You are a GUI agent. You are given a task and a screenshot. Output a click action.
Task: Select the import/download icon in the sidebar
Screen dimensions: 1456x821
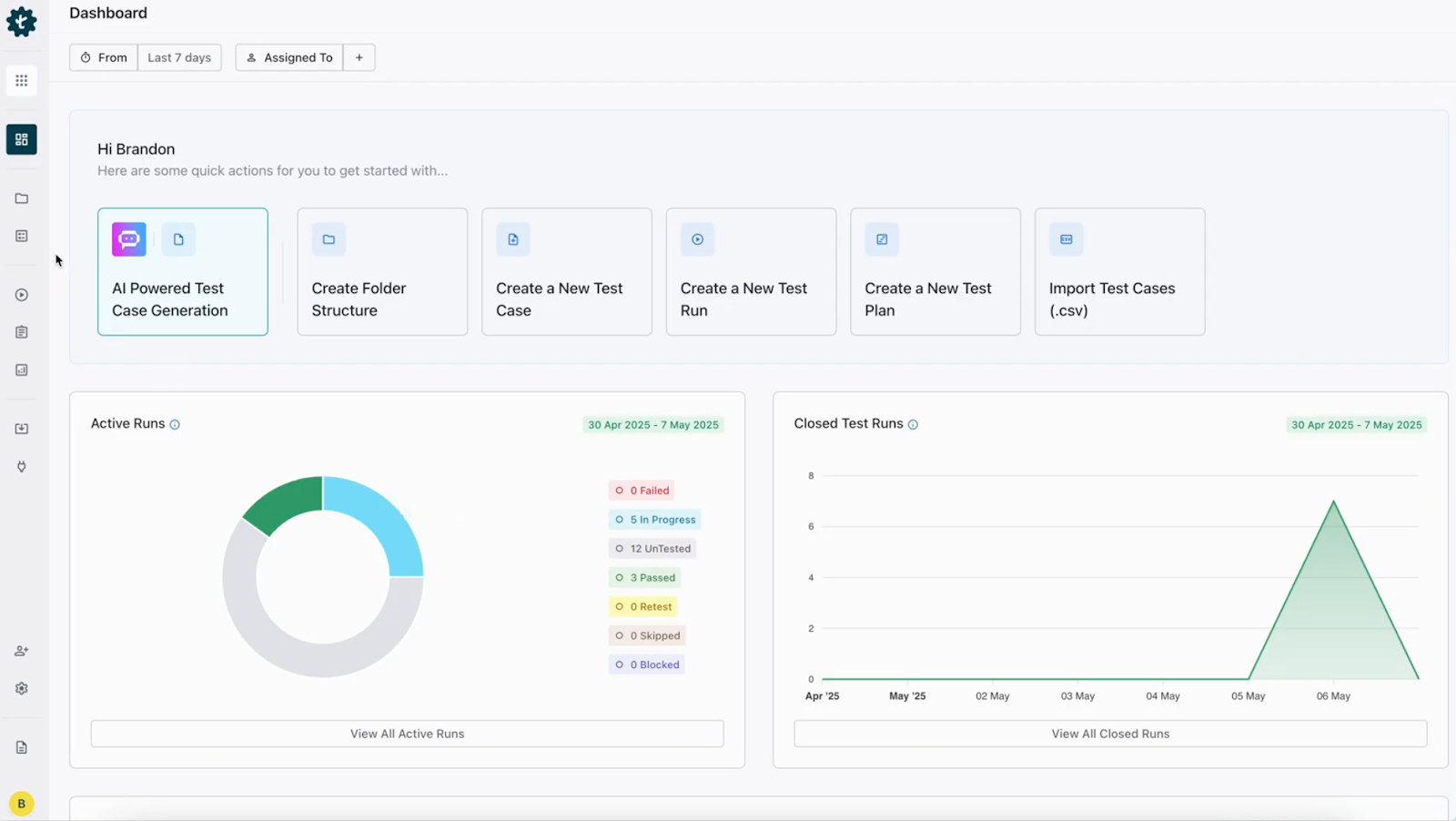click(21, 428)
